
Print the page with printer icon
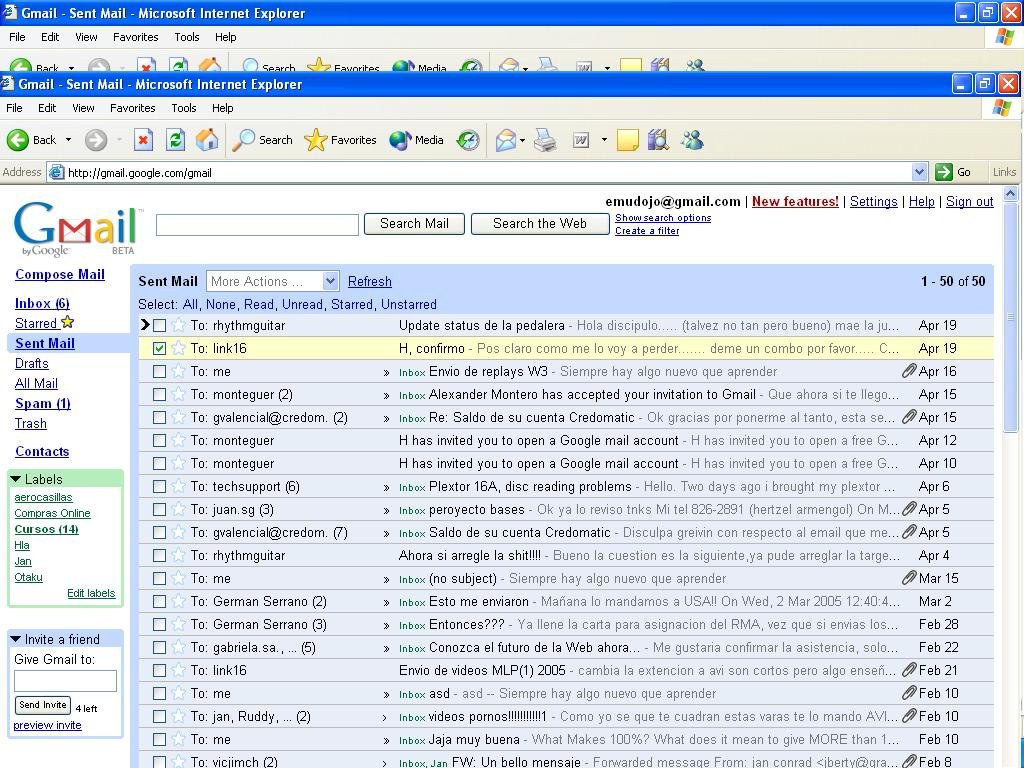pos(545,140)
